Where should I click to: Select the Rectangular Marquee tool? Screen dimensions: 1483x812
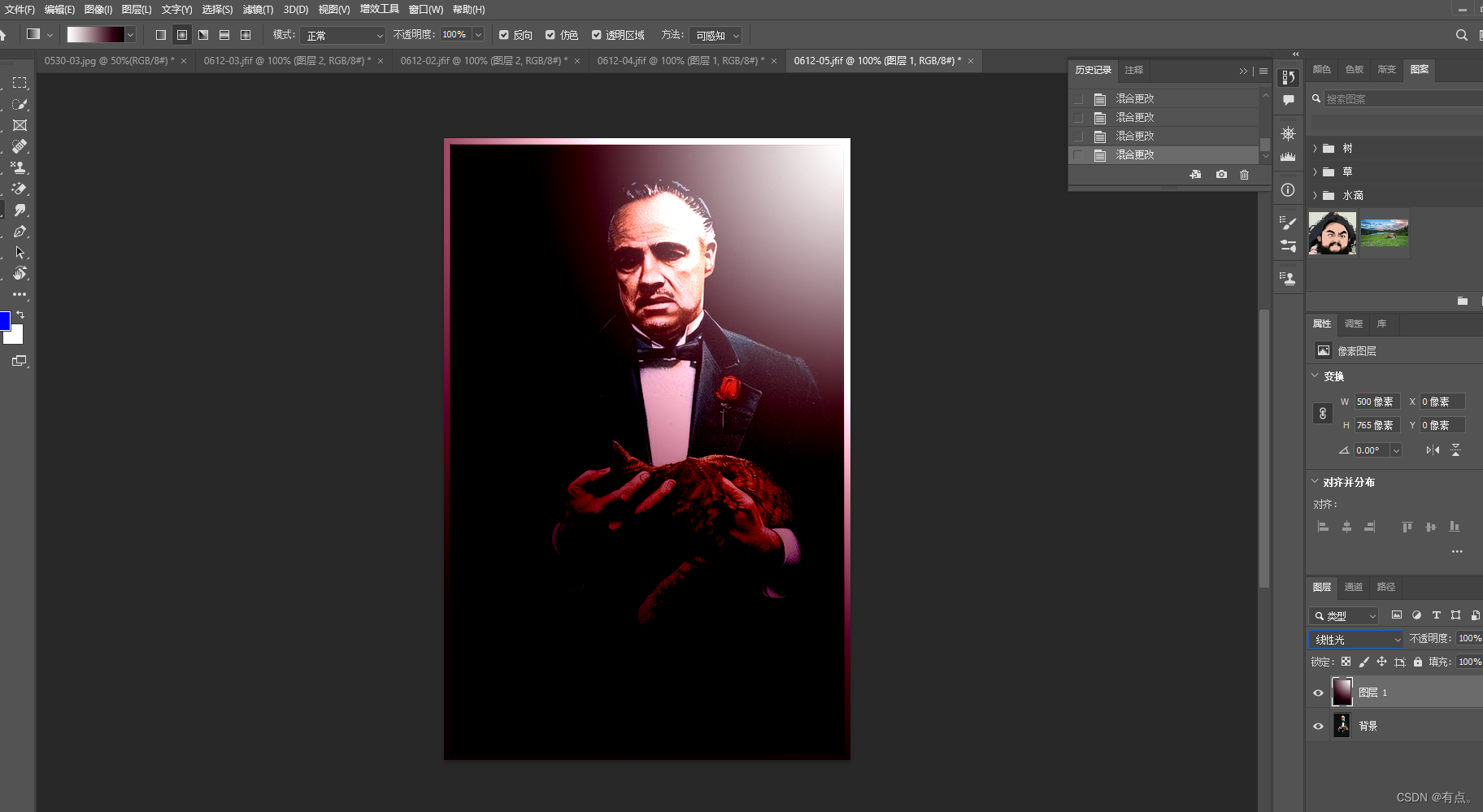(20, 83)
